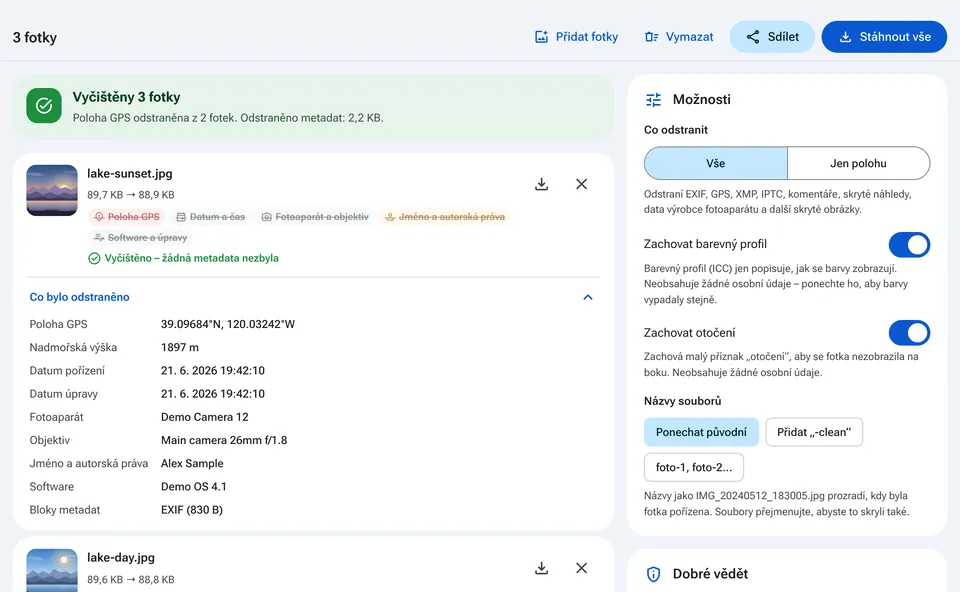Click the 3 fotky heading
The image size is (960, 592).
click(35, 37)
